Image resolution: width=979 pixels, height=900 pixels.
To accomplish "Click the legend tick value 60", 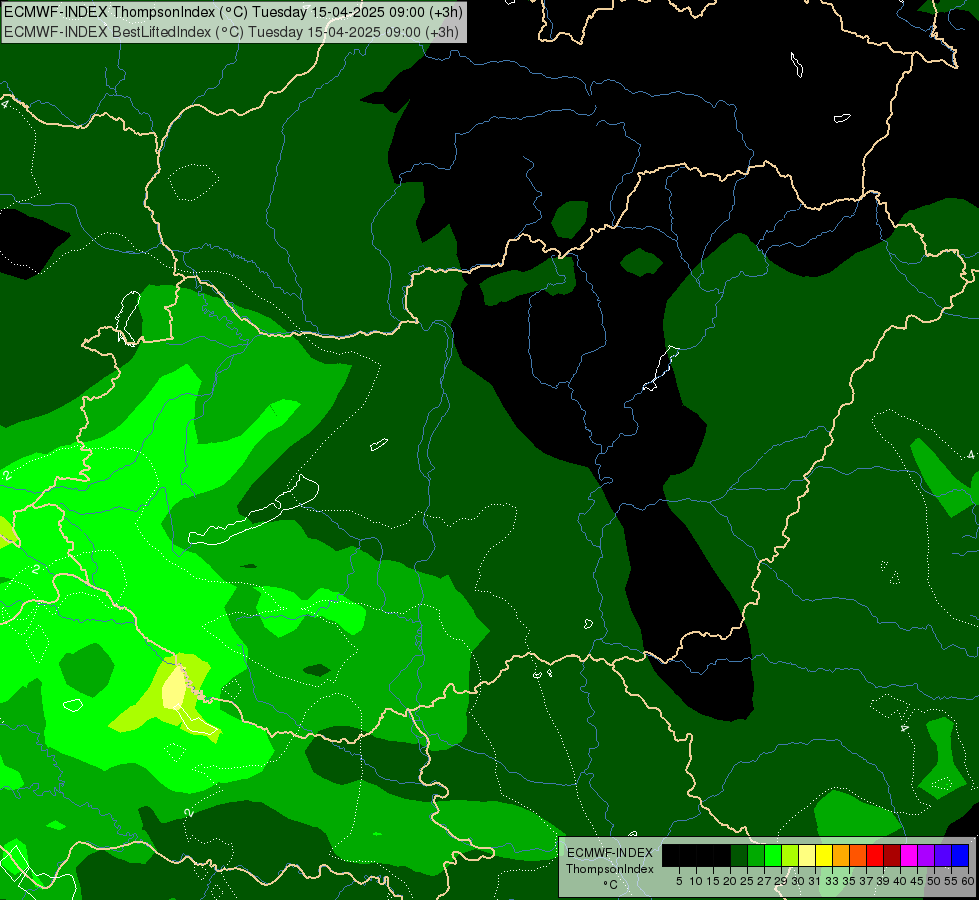I will [968, 881].
